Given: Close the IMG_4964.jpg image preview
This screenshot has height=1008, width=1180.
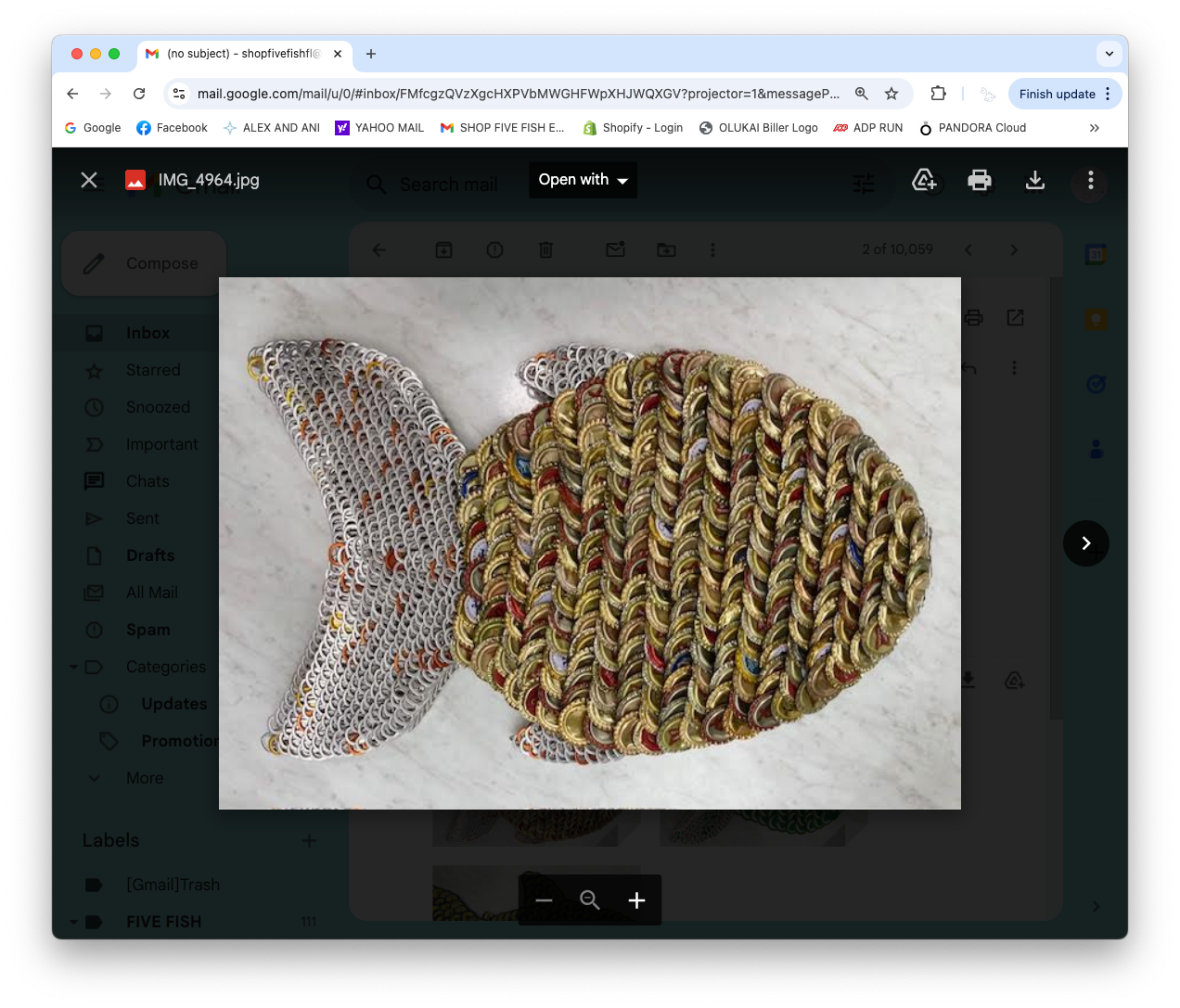Looking at the screenshot, I should 89,180.
